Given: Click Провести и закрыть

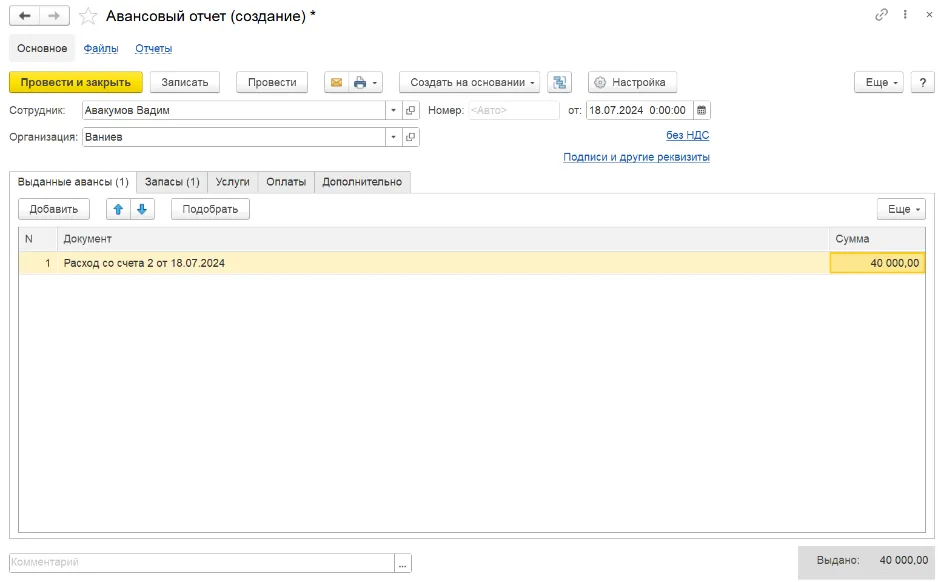Looking at the screenshot, I should (x=76, y=83).
